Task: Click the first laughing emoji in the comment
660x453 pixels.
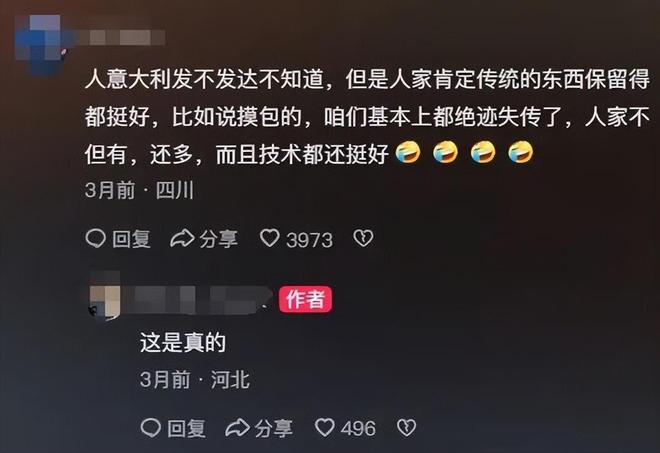Action: click(x=408, y=152)
